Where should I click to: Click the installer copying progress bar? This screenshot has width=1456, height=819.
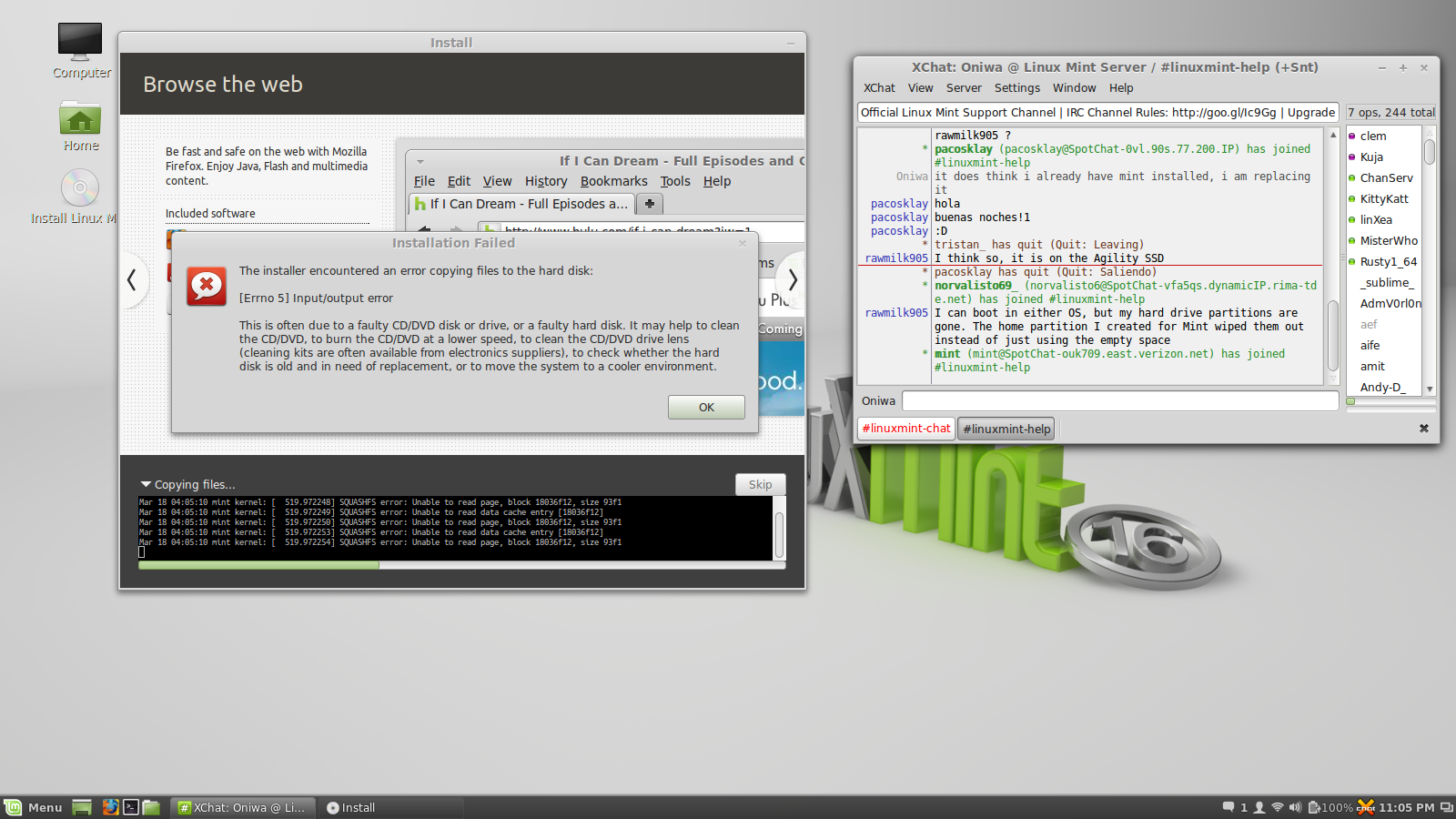point(461,565)
